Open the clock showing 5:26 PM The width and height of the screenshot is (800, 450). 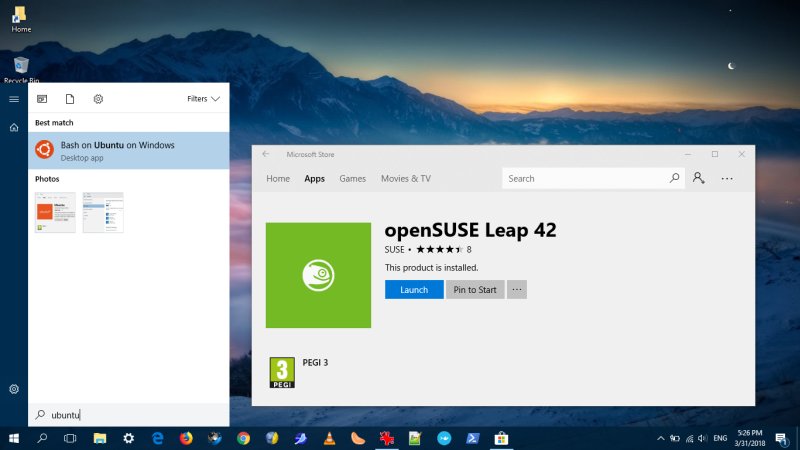[x=749, y=438]
